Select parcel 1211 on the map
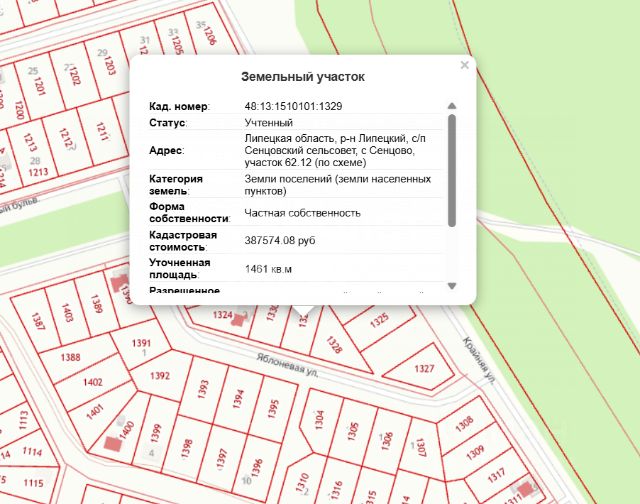This screenshot has height=504, width=640. (x=102, y=131)
